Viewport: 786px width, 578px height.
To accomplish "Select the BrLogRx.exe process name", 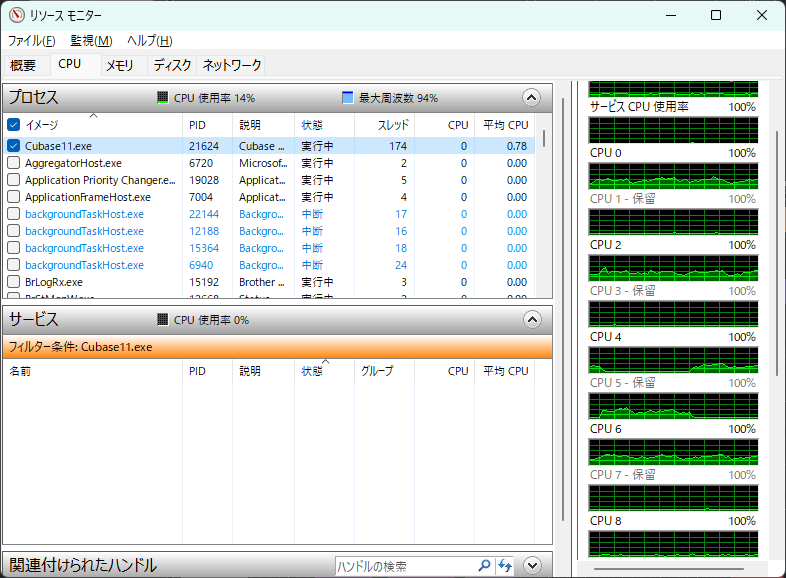I will 54,282.
